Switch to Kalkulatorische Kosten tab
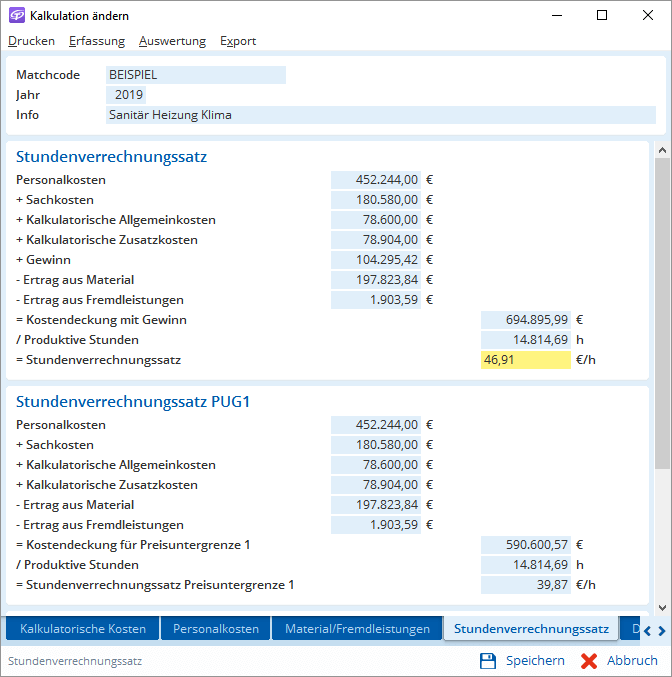The width and height of the screenshot is (672, 677). point(83,629)
